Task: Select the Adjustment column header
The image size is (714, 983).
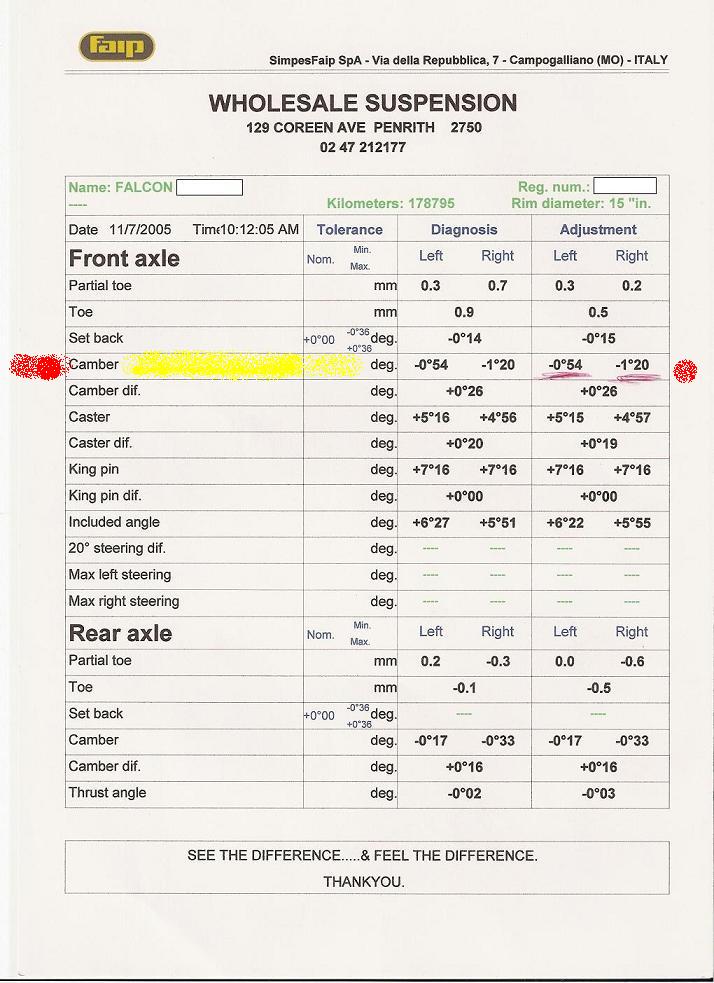Action: (598, 230)
